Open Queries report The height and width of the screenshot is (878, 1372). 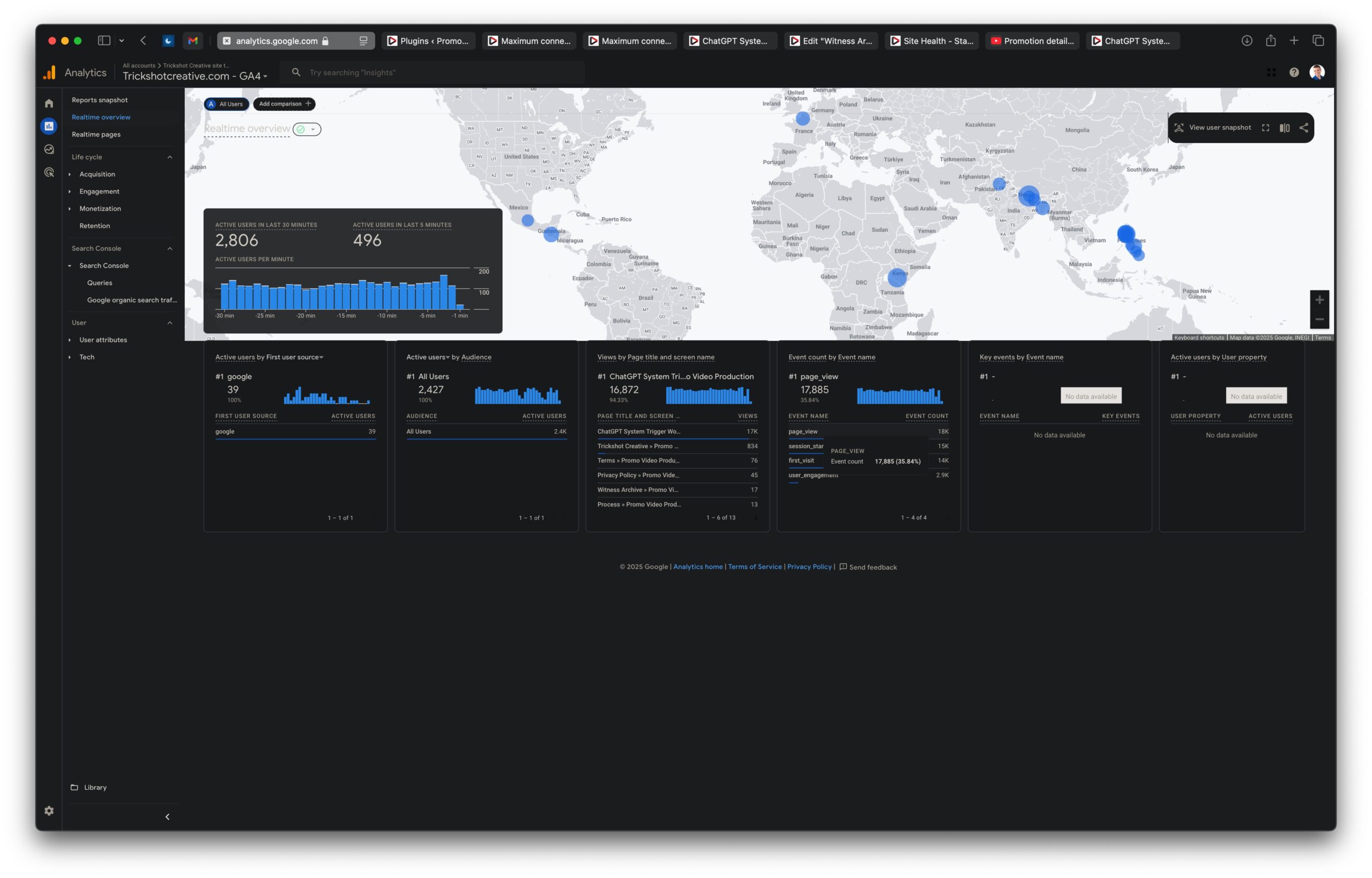point(100,283)
